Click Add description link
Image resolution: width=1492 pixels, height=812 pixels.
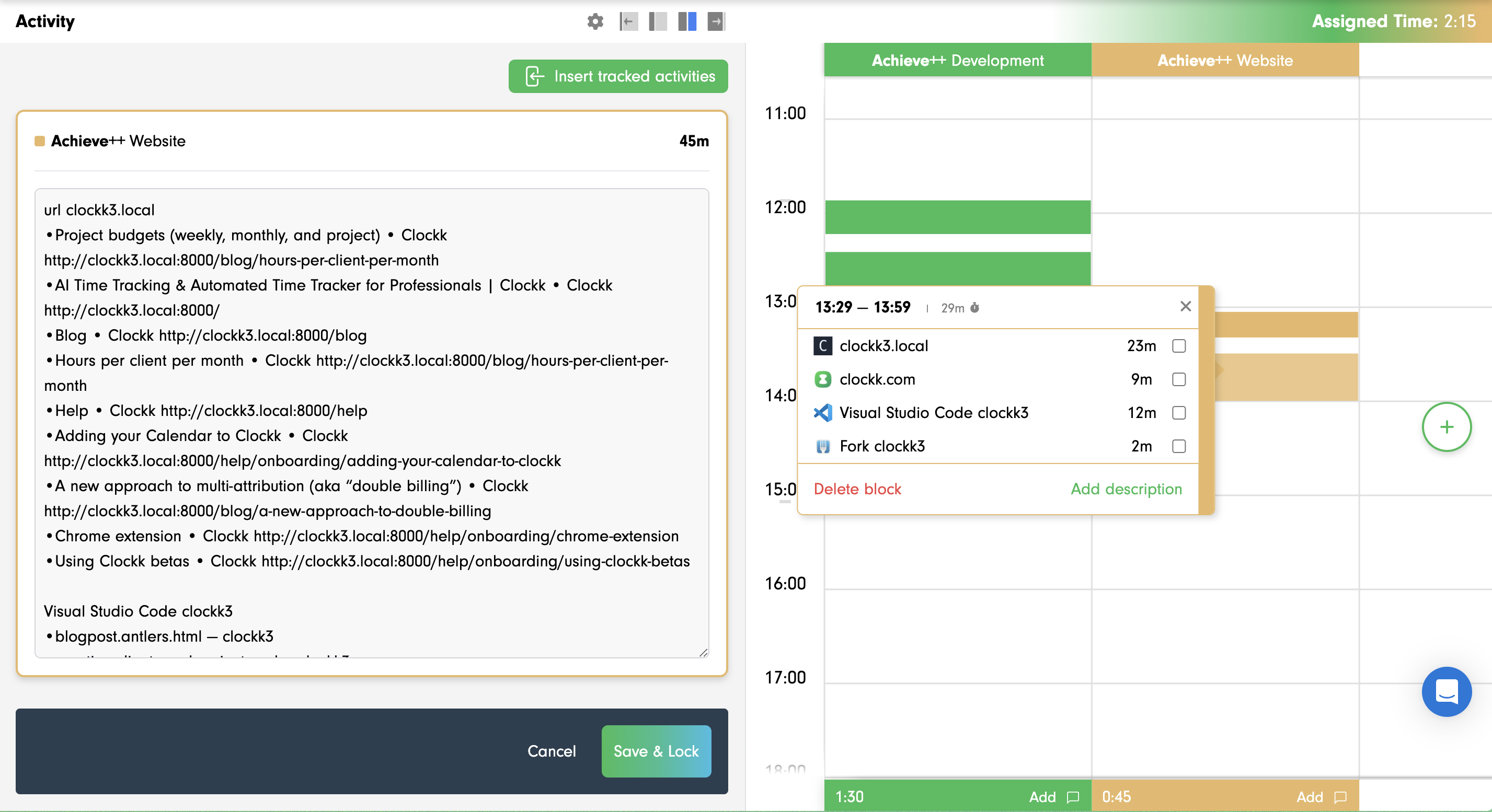[x=1126, y=489]
